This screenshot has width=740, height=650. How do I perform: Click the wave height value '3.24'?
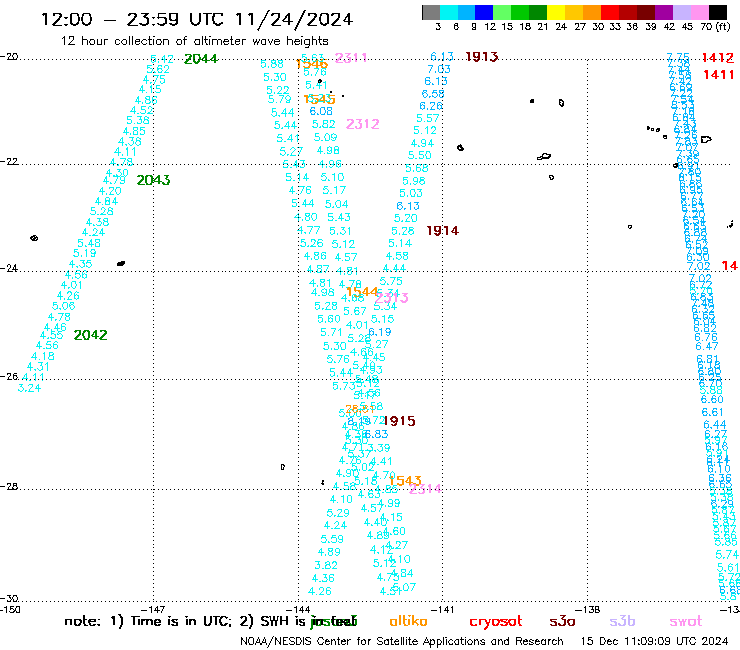[x=29, y=388]
